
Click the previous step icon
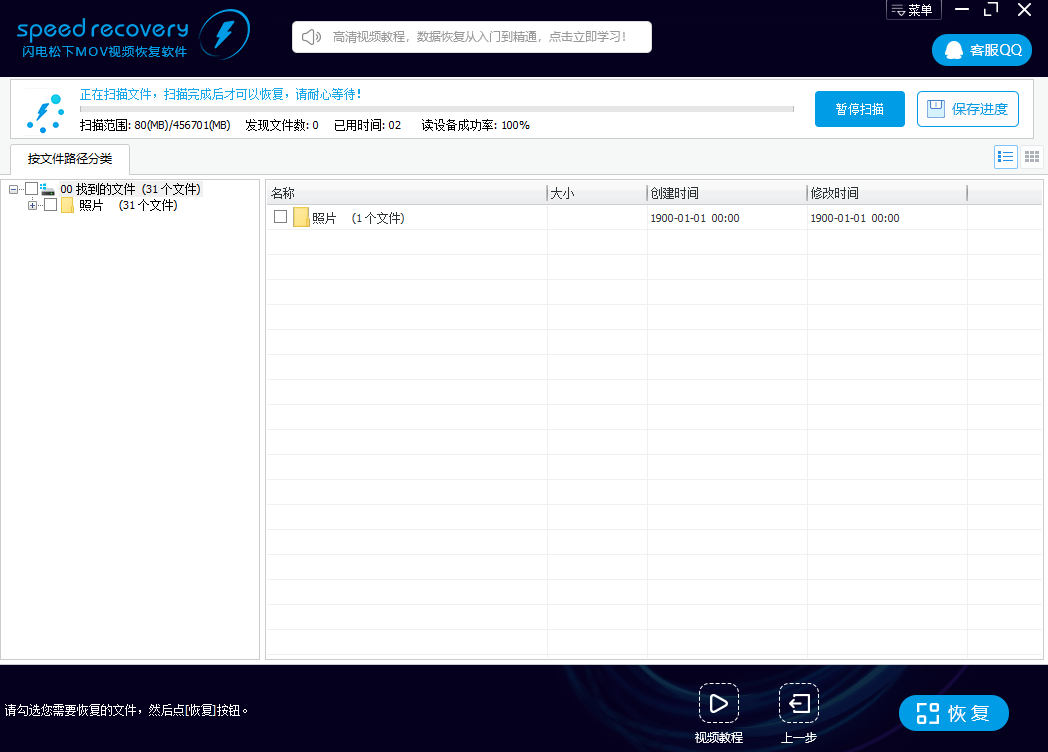tap(798, 703)
